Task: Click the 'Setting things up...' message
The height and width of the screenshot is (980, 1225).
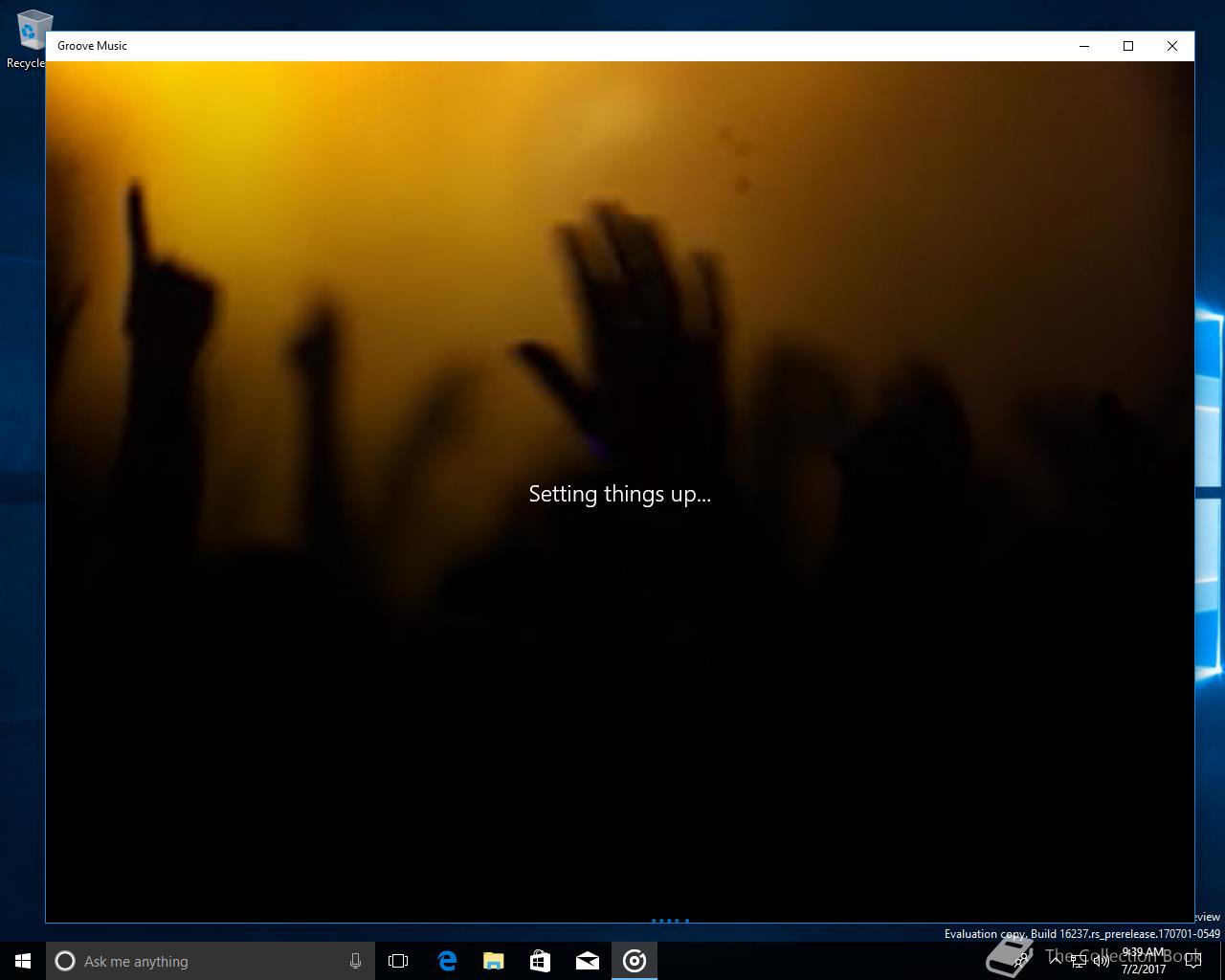Action: tap(620, 494)
